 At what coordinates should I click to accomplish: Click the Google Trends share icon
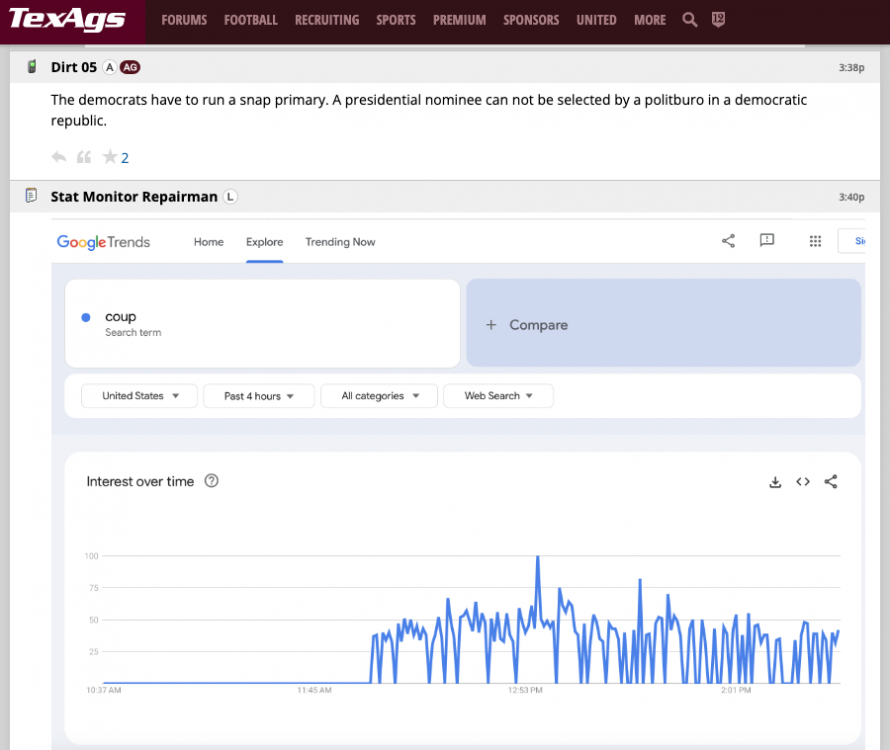pos(728,241)
